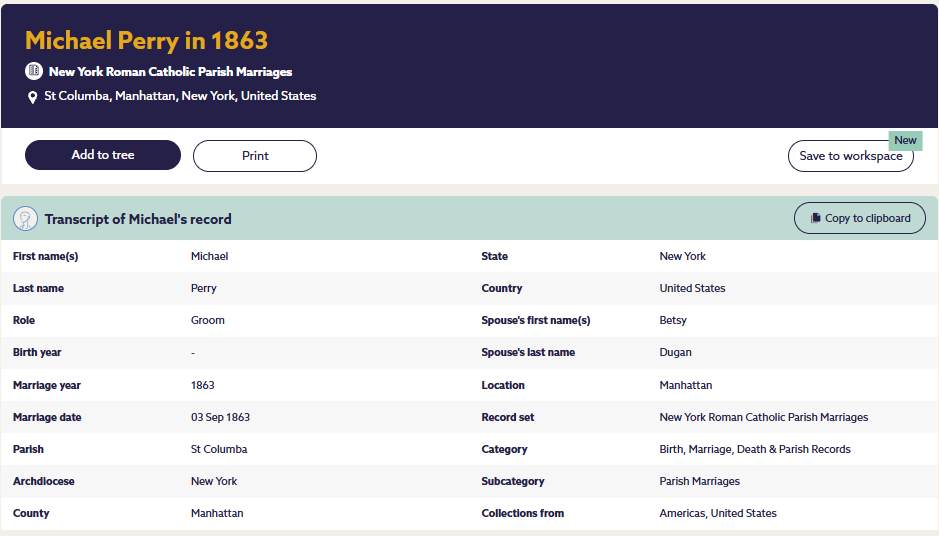Click the first name value Michael
The width and height of the screenshot is (939, 536).
(210, 256)
